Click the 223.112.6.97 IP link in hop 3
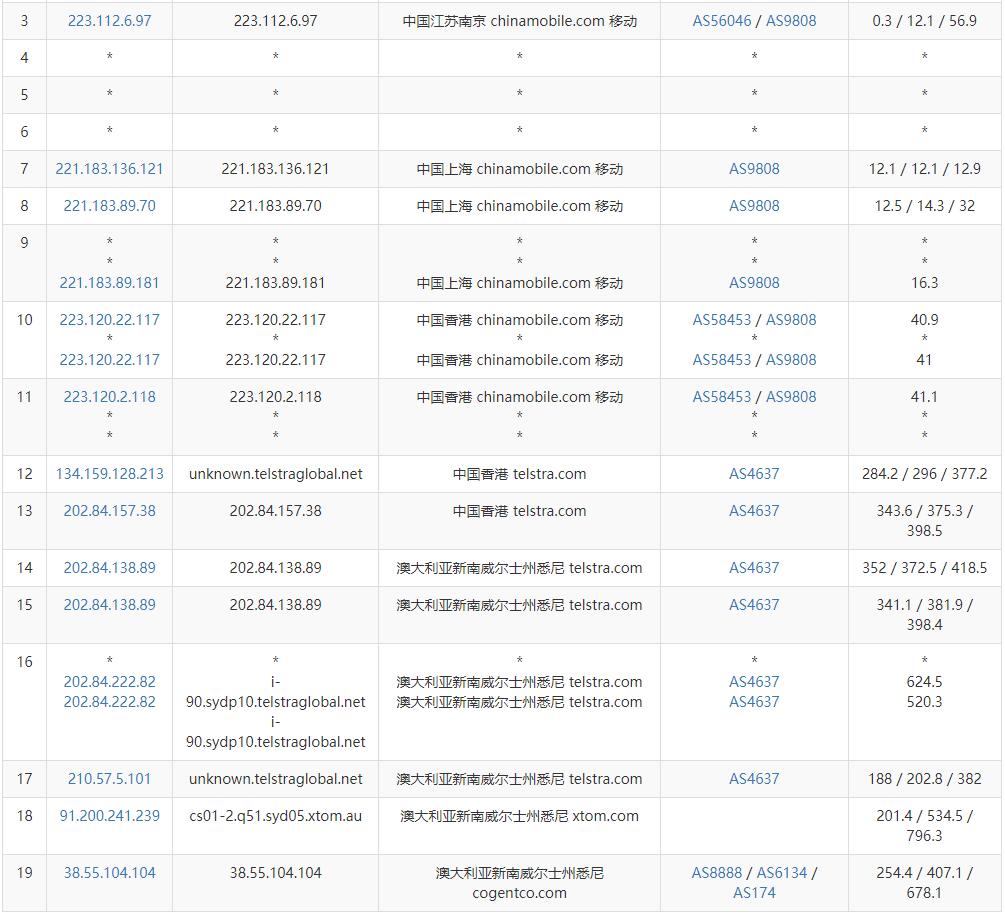1005x914 pixels. 110,21
